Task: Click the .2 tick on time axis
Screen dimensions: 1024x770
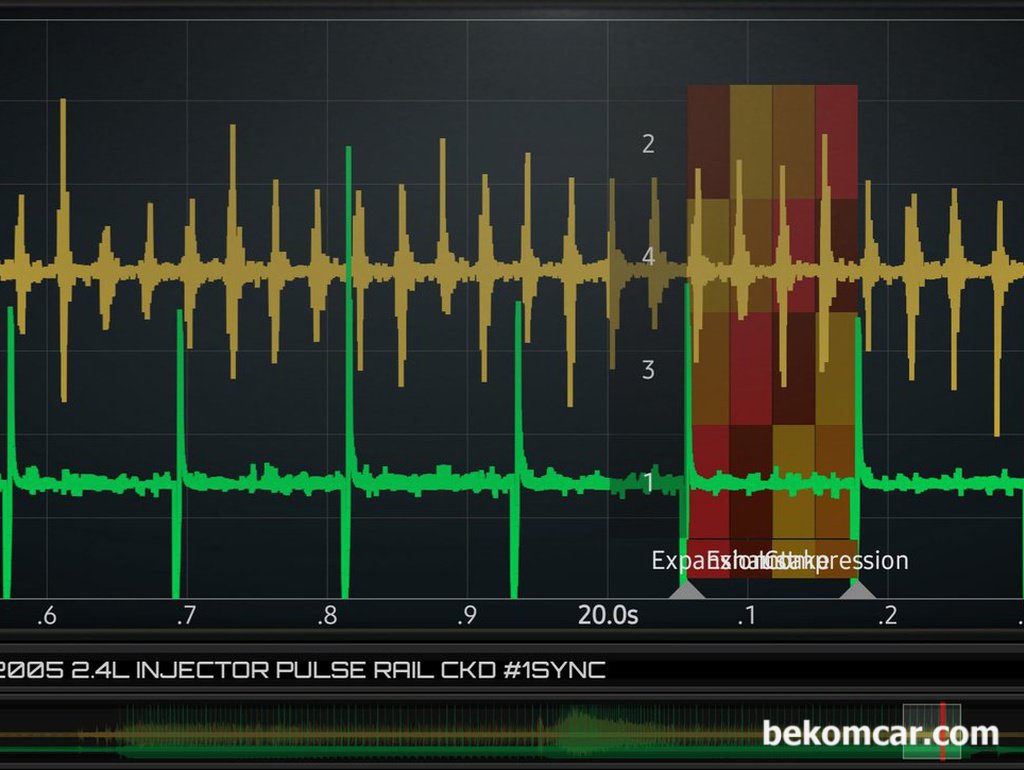Action: [888, 615]
